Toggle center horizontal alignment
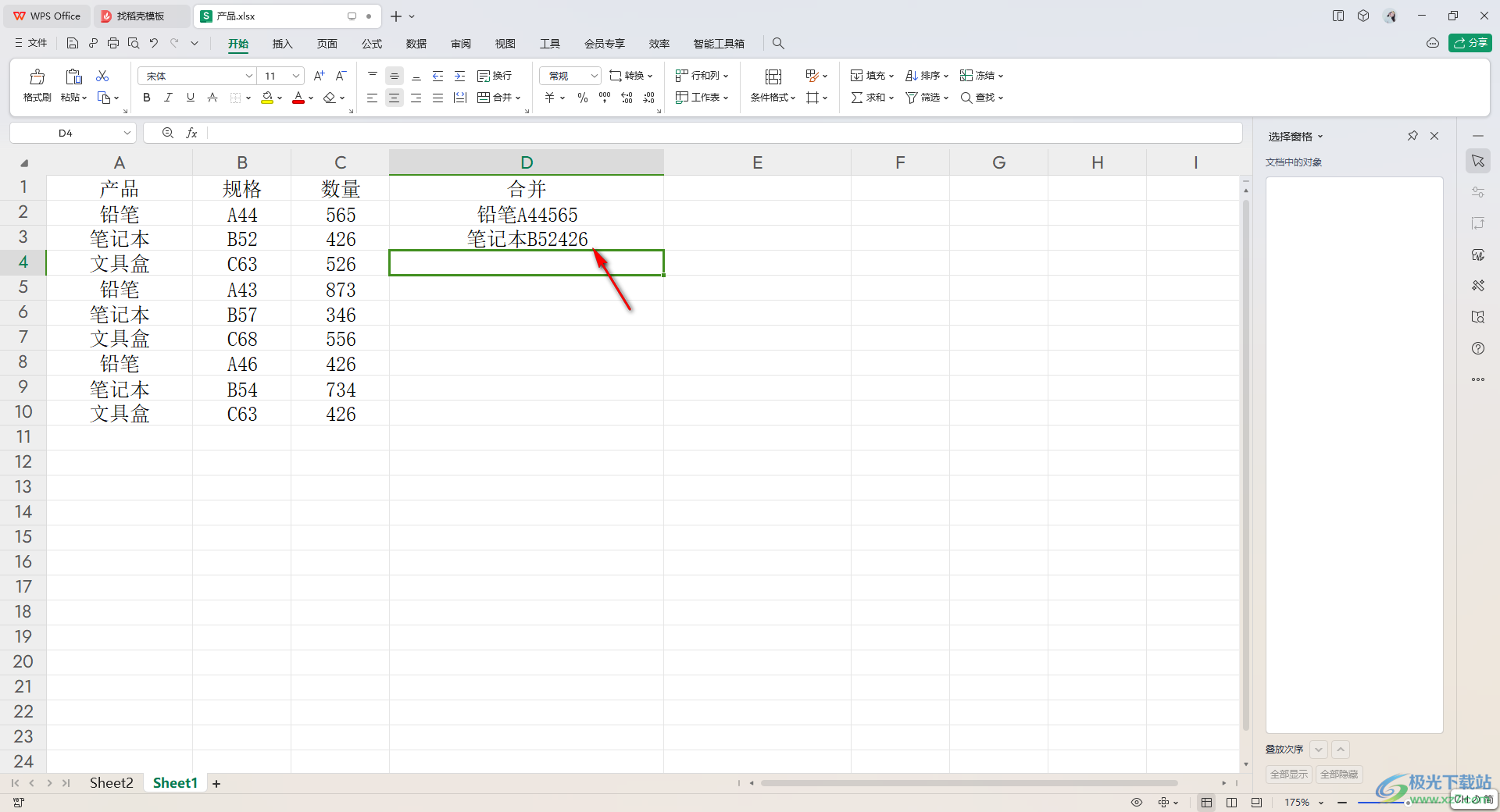This screenshot has height=812, width=1500. coord(395,98)
